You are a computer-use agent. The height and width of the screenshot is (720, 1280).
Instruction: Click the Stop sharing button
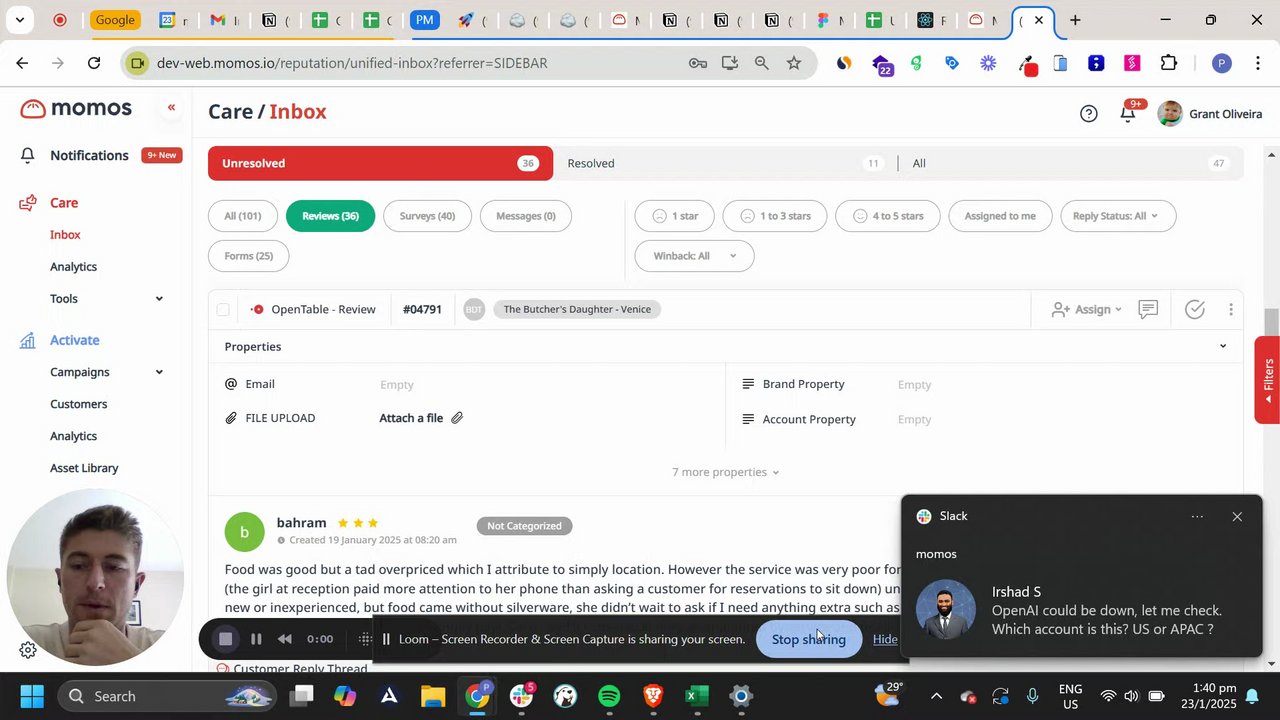pos(808,639)
